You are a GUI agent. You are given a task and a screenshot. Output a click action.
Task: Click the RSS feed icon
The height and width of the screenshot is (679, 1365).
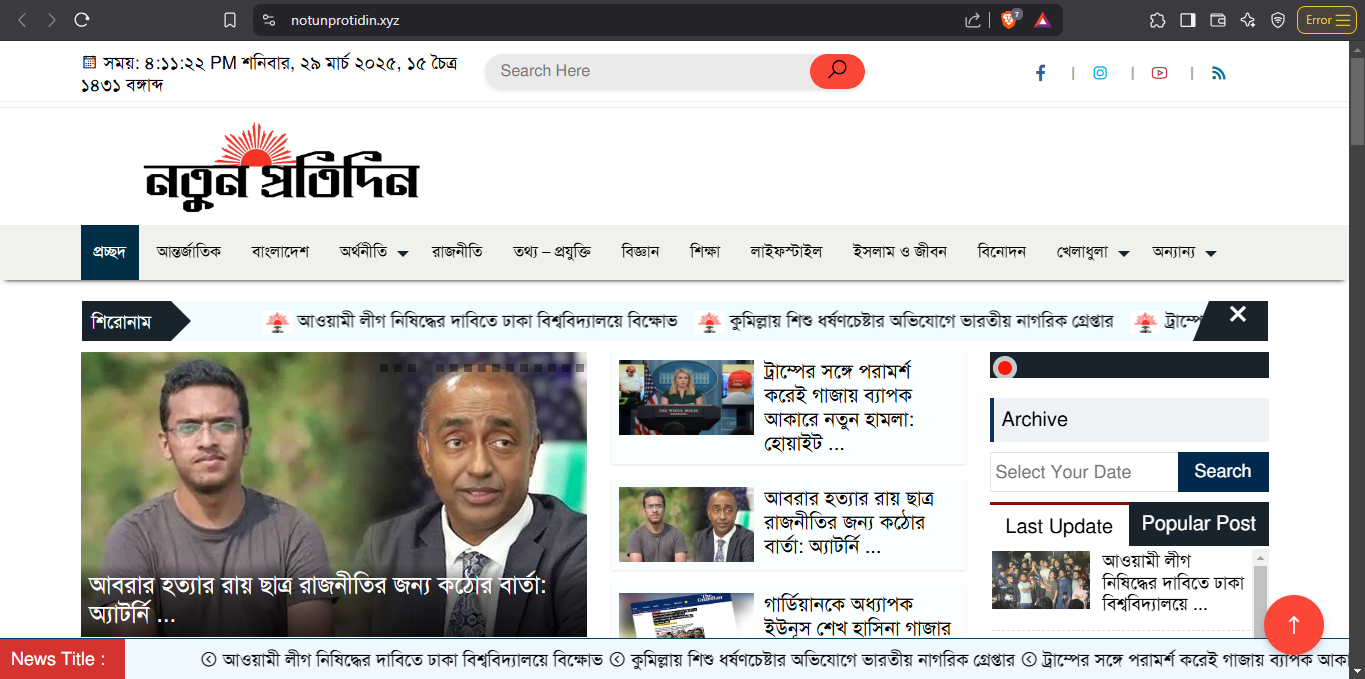coord(1218,73)
